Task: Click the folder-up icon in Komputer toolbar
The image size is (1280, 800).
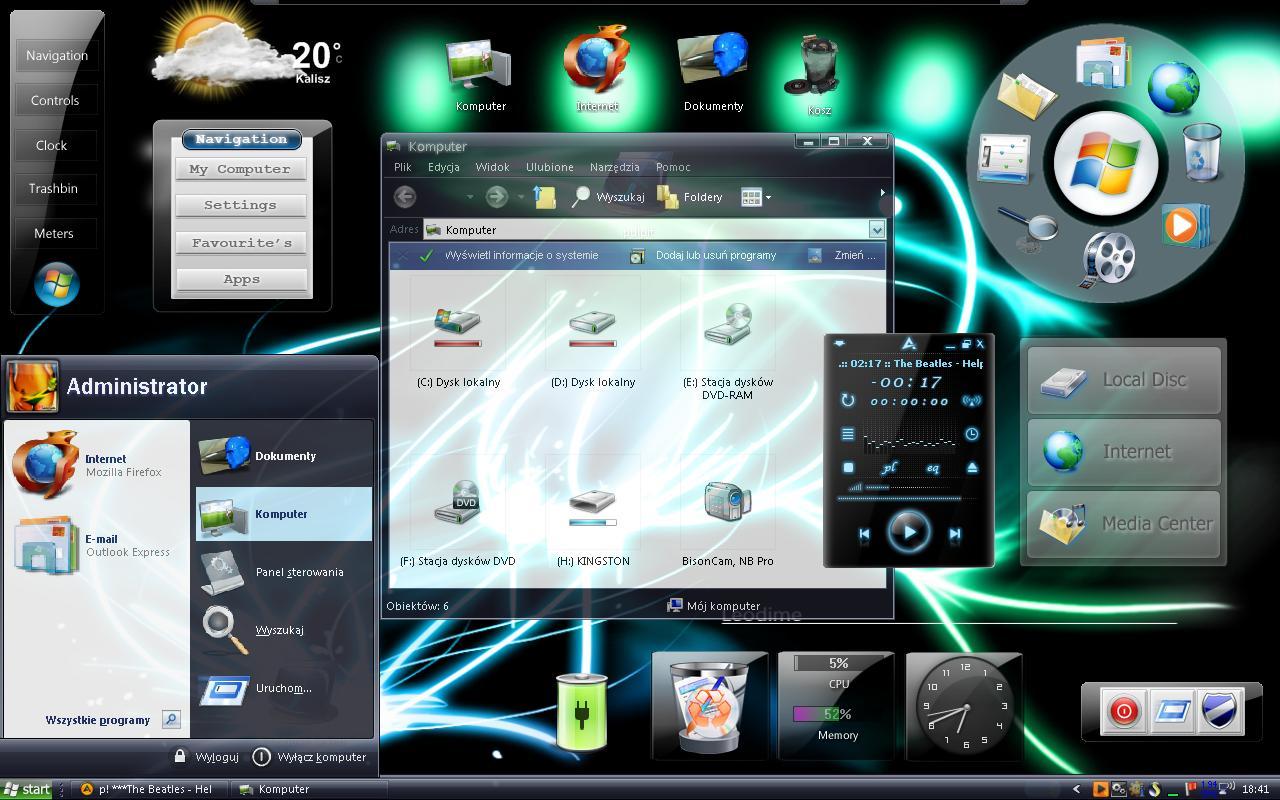Action: [x=545, y=197]
